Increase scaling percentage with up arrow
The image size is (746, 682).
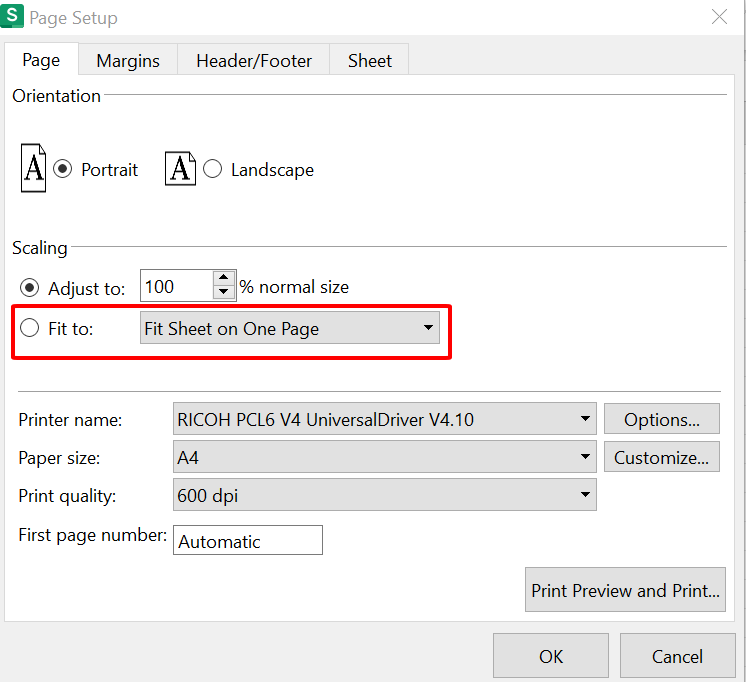coord(224,279)
